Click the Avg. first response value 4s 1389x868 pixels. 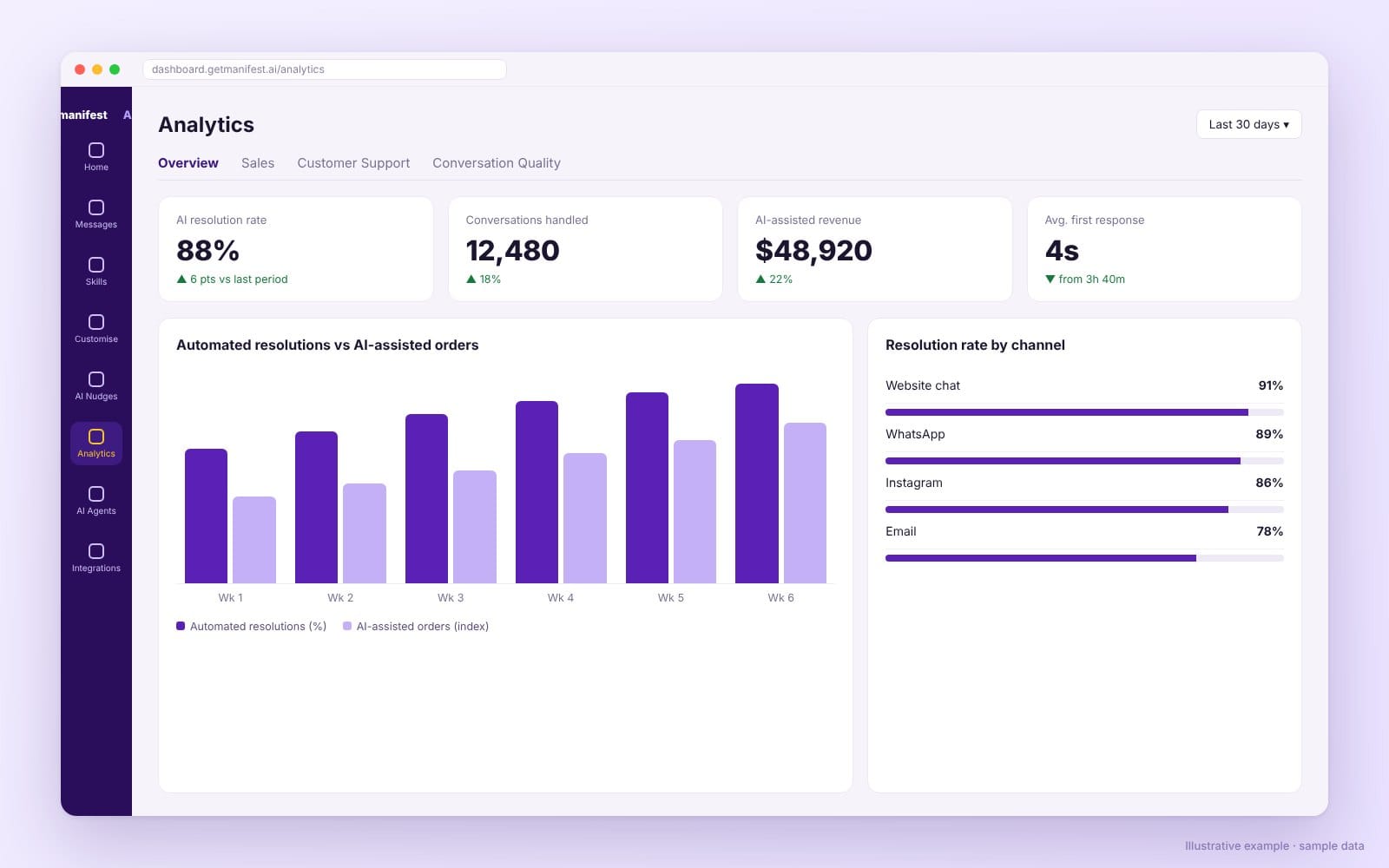click(x=1062, y=251)
